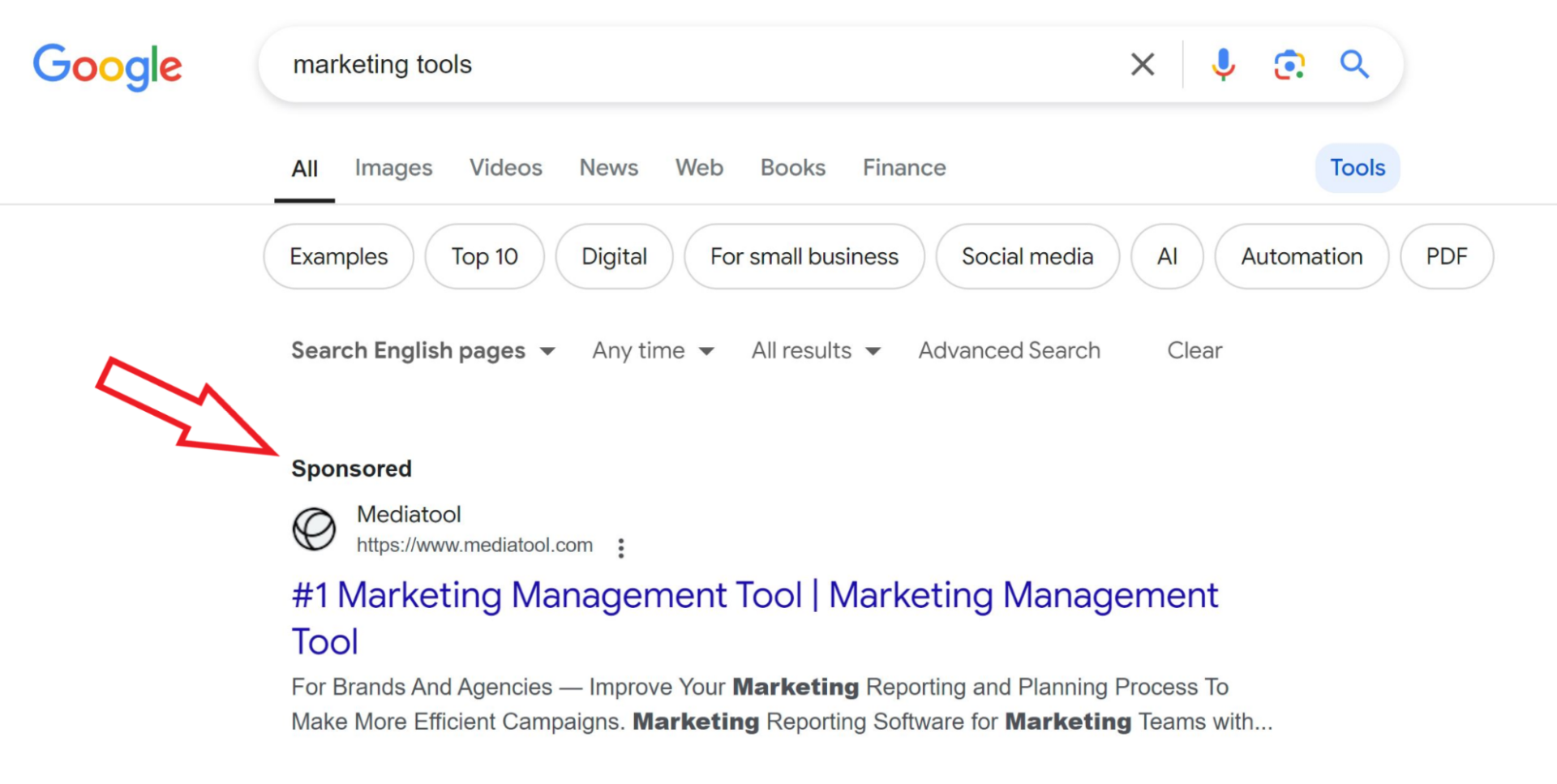Click the Google logo
Image resolution: width=1557 pixels, height=784 pixels.
107,67
